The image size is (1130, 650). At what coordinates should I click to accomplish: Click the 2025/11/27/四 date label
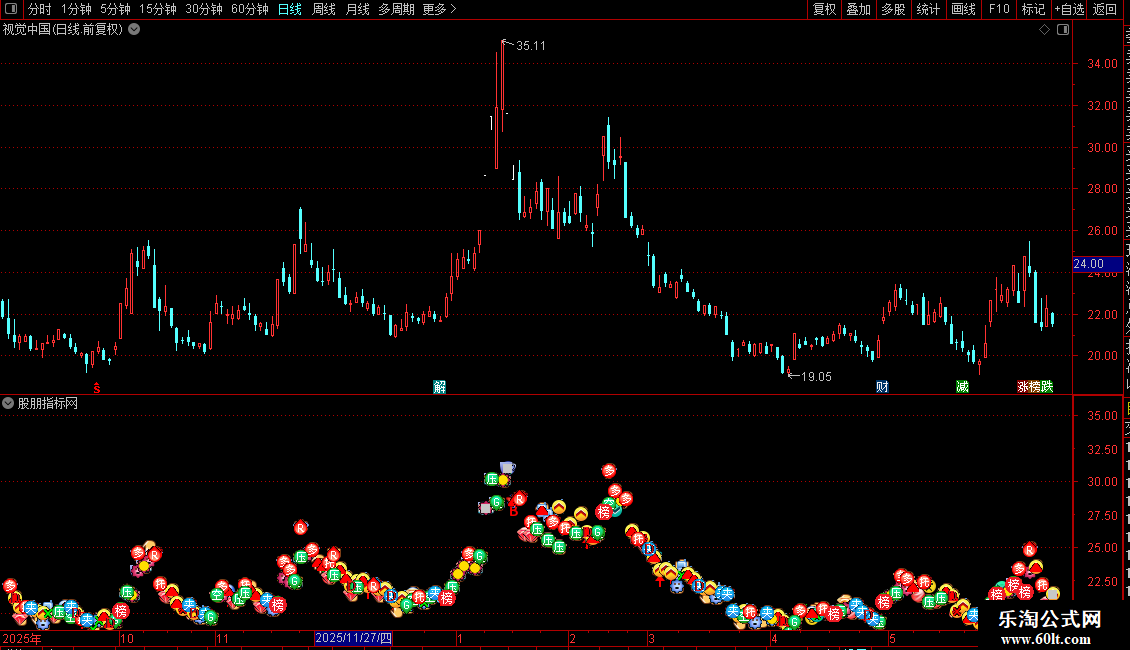[353, 638]
